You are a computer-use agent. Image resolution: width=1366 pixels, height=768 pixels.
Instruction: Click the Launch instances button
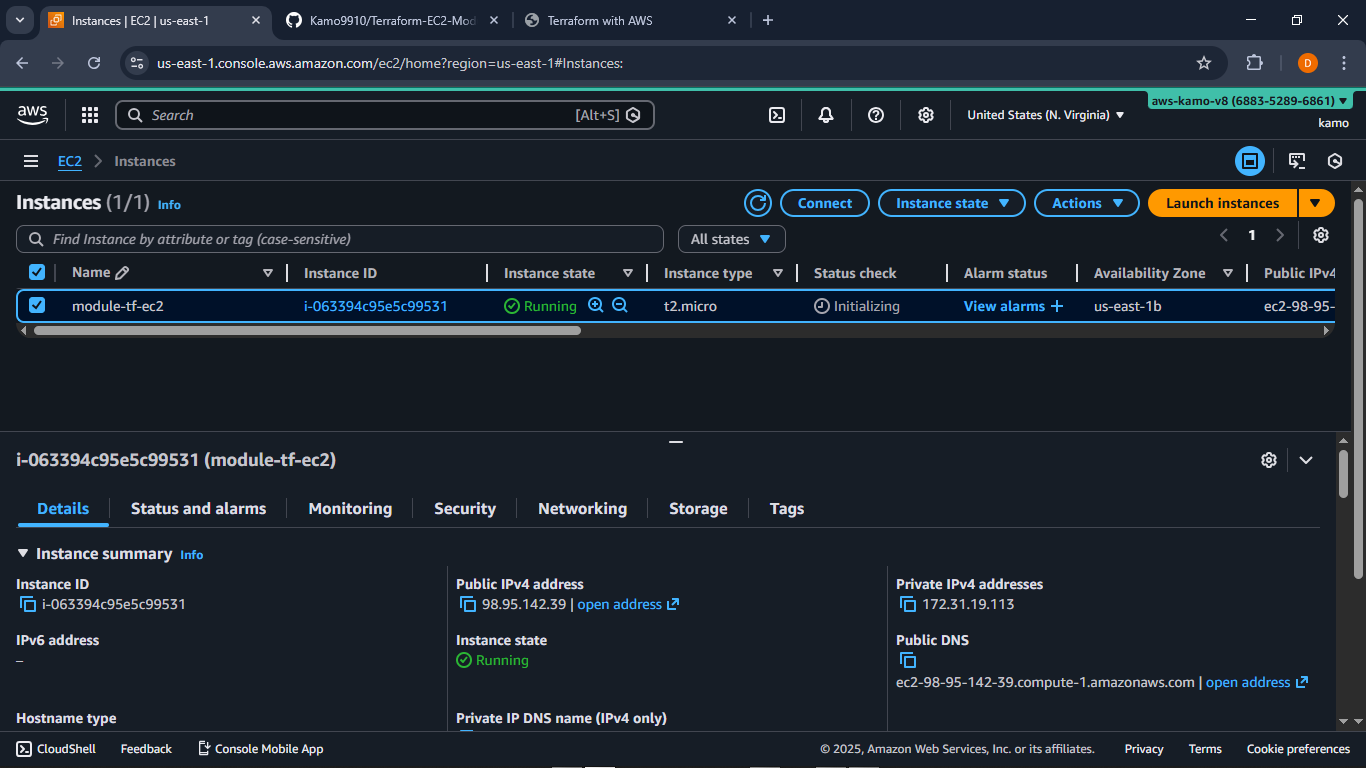[1222, 203]
